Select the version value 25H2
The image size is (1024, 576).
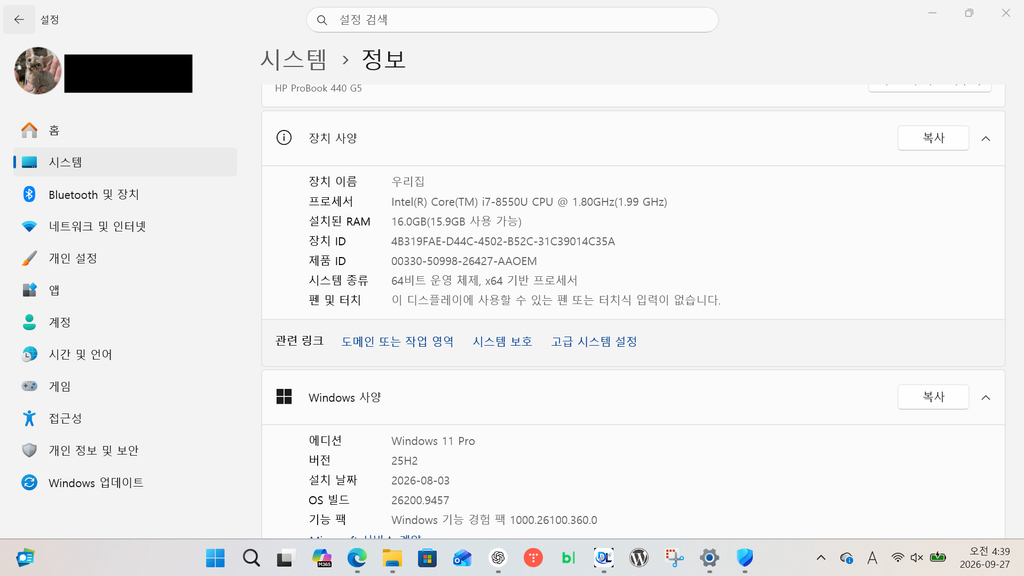point(404,460)
